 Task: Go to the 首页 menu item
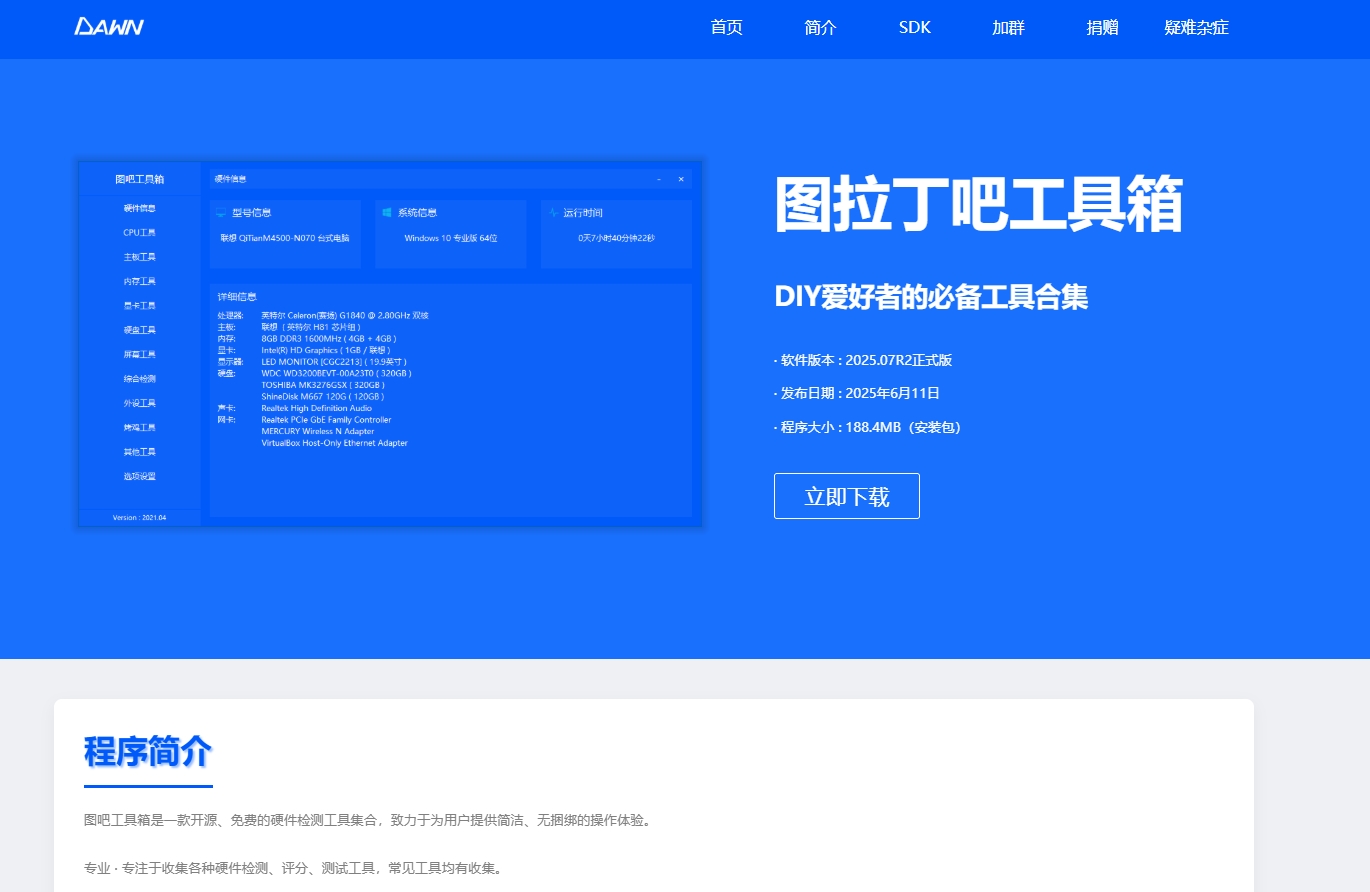[726, 29]
